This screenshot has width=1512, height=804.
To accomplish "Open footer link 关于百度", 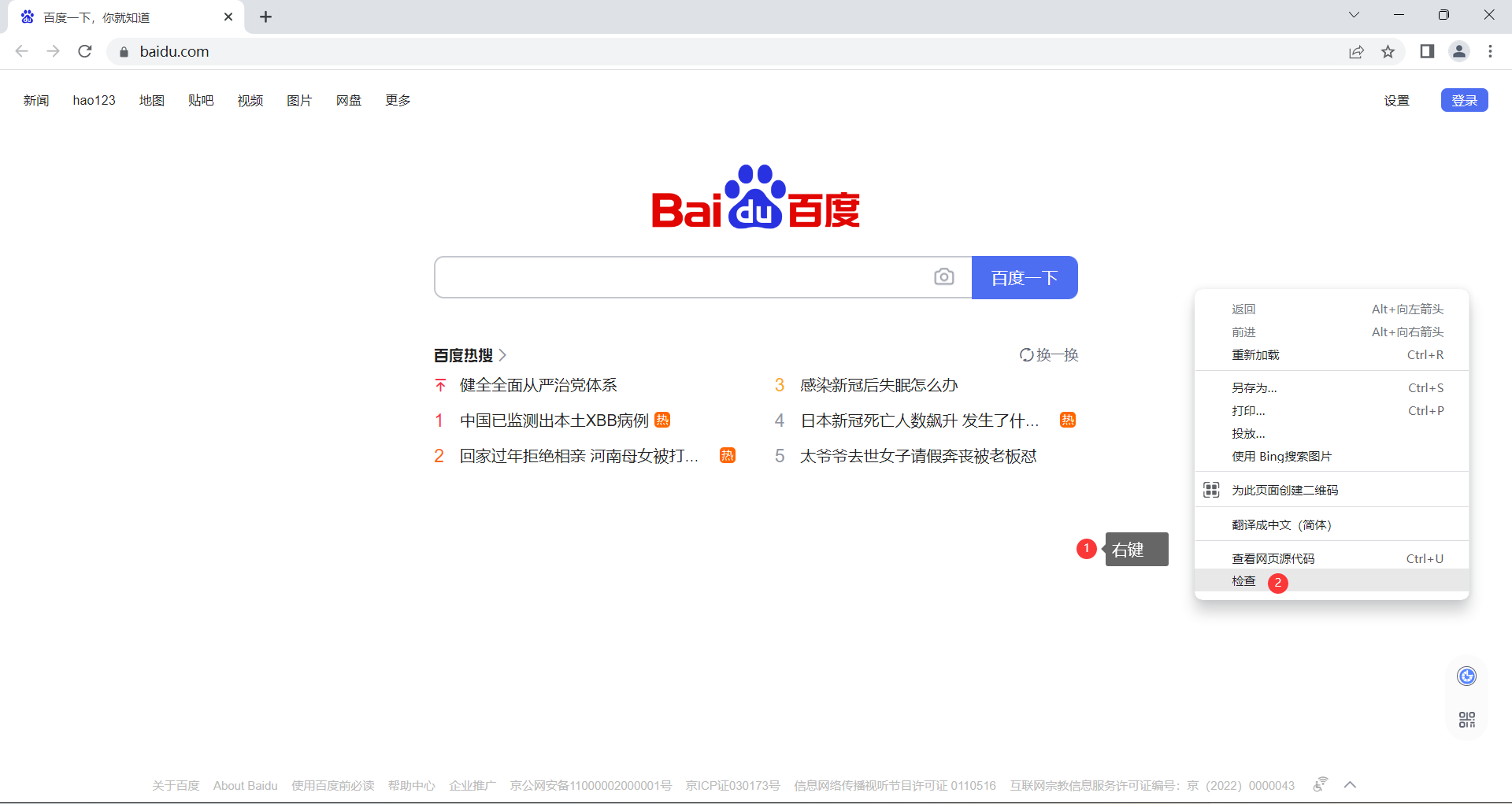I will coord(176,786).
